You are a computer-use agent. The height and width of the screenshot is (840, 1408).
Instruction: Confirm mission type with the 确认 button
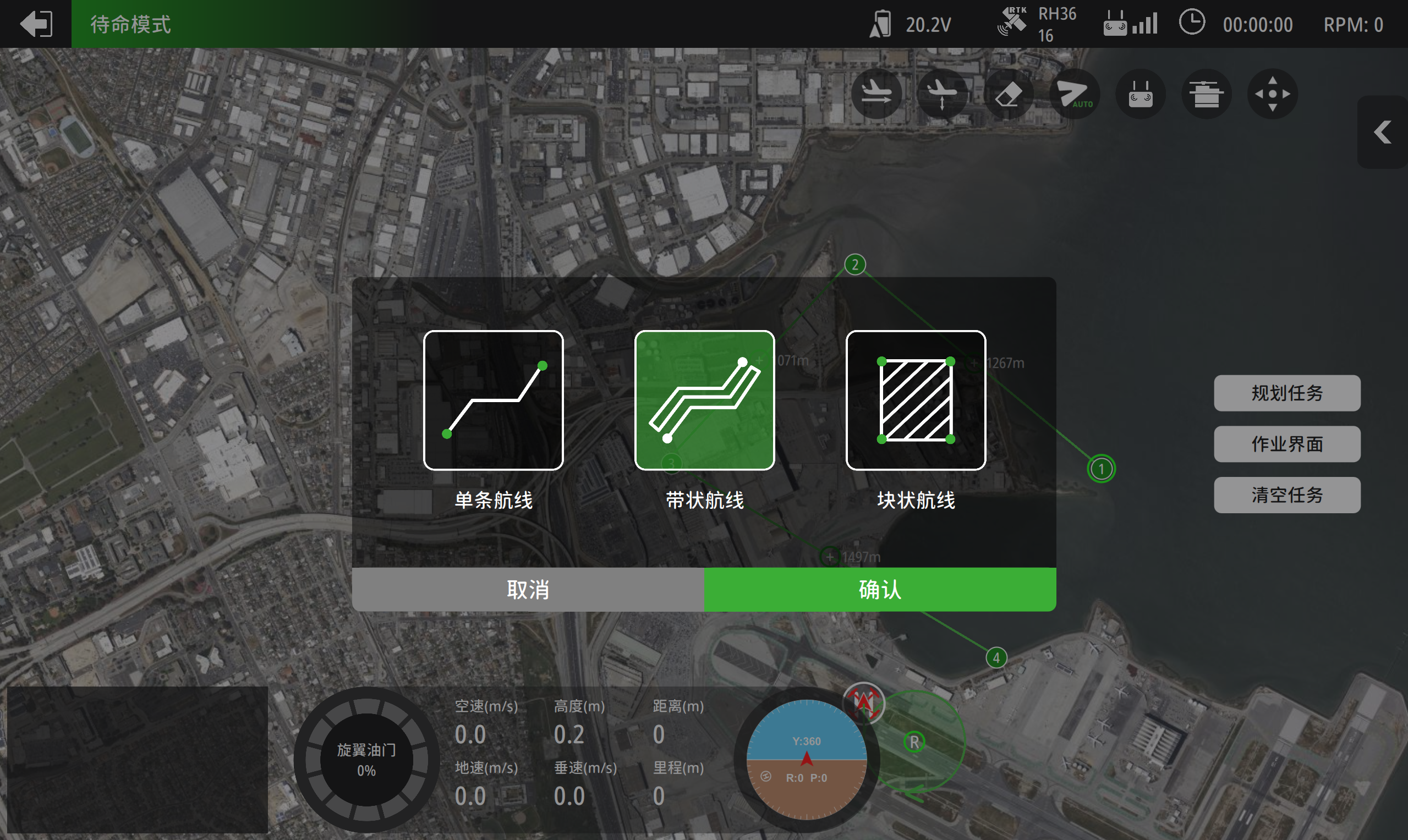click(x=878, y=590)
